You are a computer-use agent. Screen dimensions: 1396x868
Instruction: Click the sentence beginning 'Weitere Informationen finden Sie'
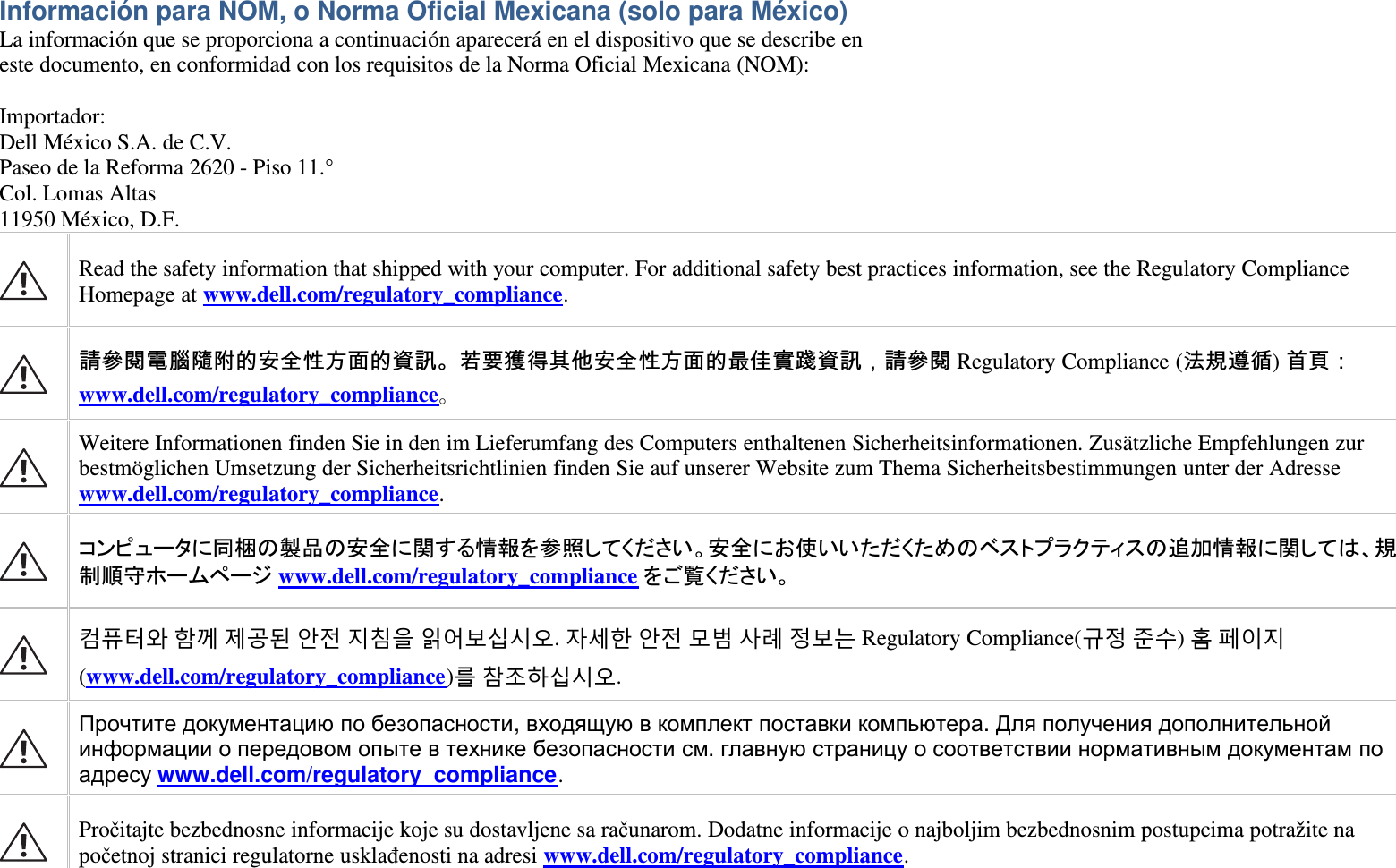click(582, 444)
